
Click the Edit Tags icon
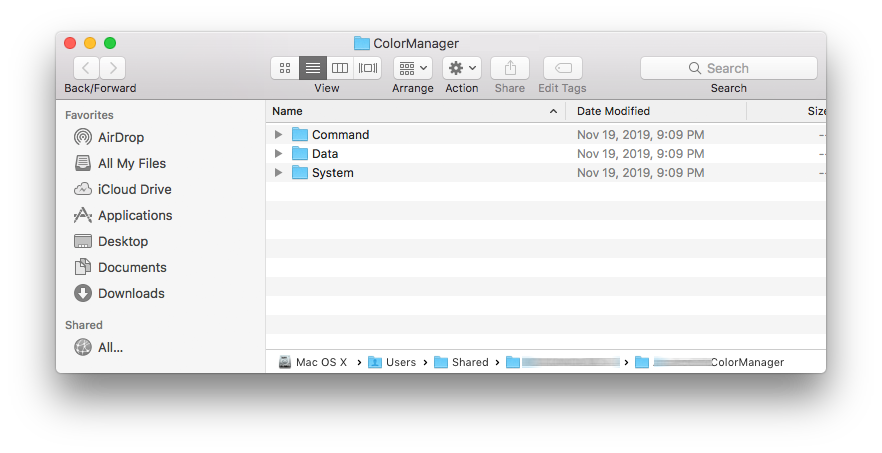coord(562,68)
